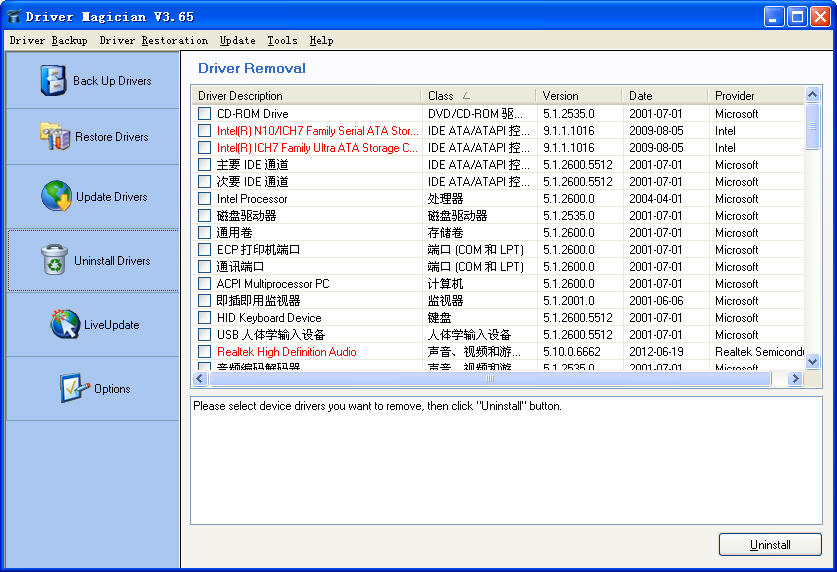Tick the 通讯端口 checkbox

pos(204,266)
